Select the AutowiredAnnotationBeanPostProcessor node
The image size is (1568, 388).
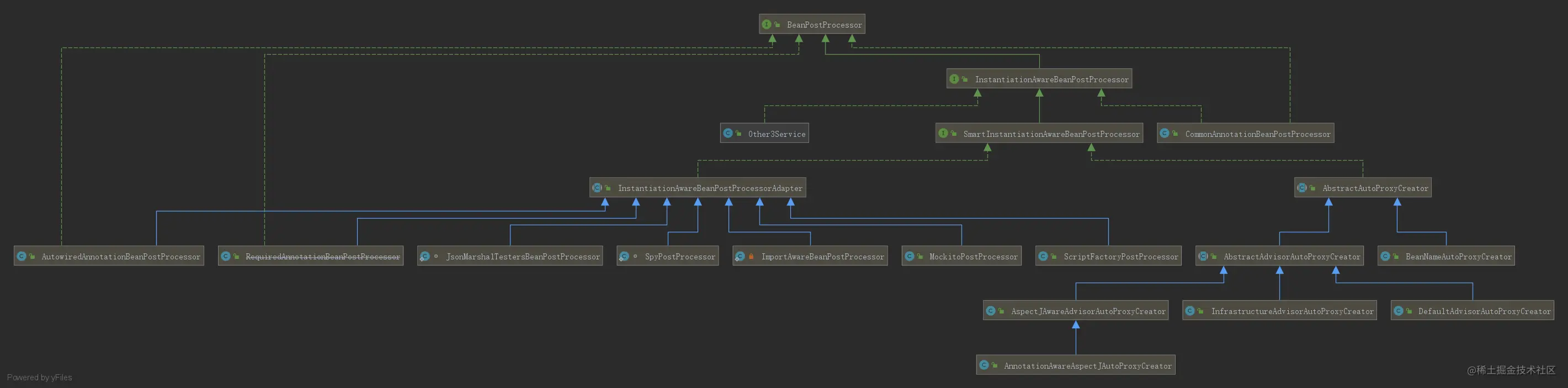[109, 256]
